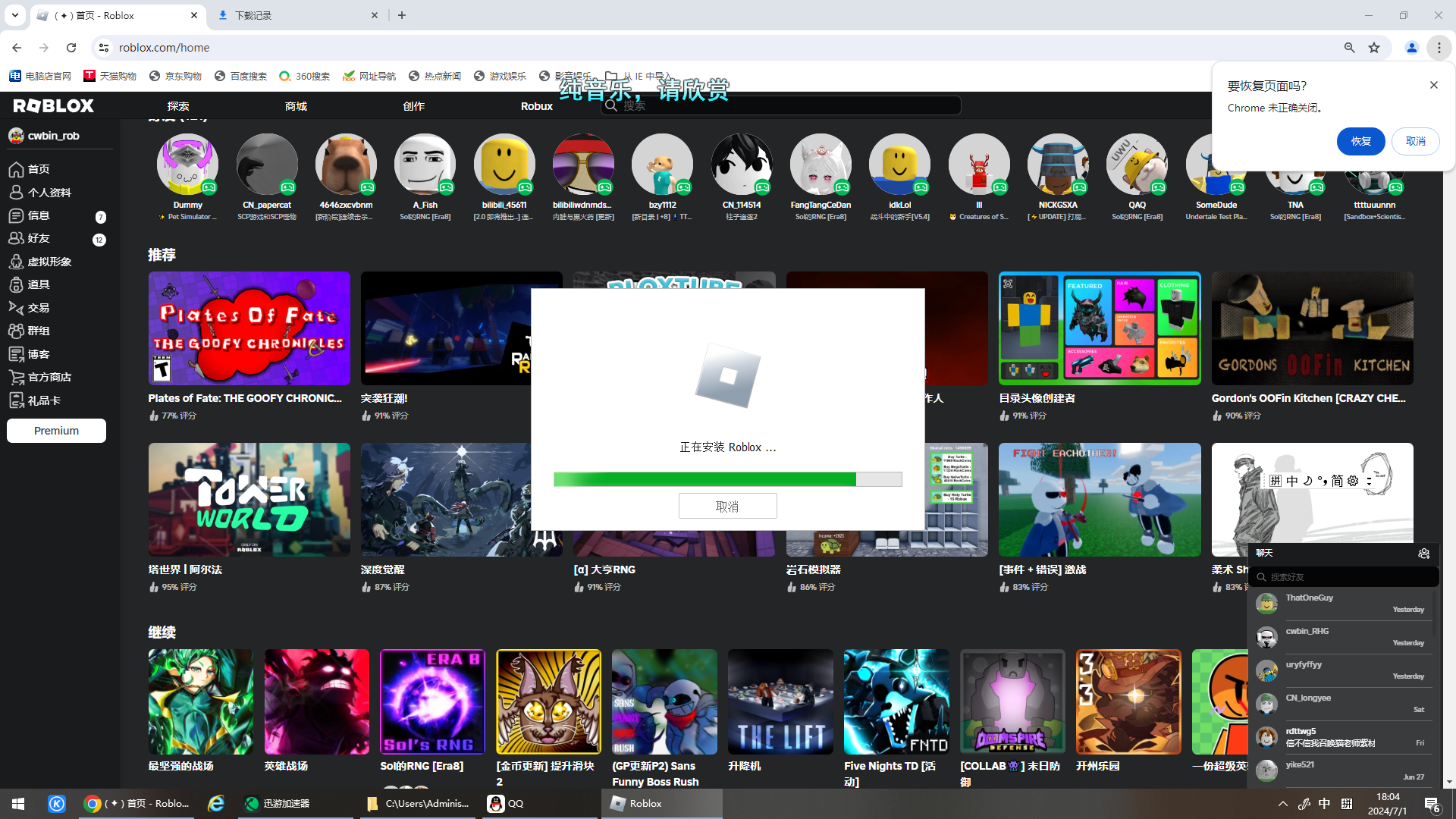
Task: Open the 探索 navigation item
Action: click(x=178, y=106)
